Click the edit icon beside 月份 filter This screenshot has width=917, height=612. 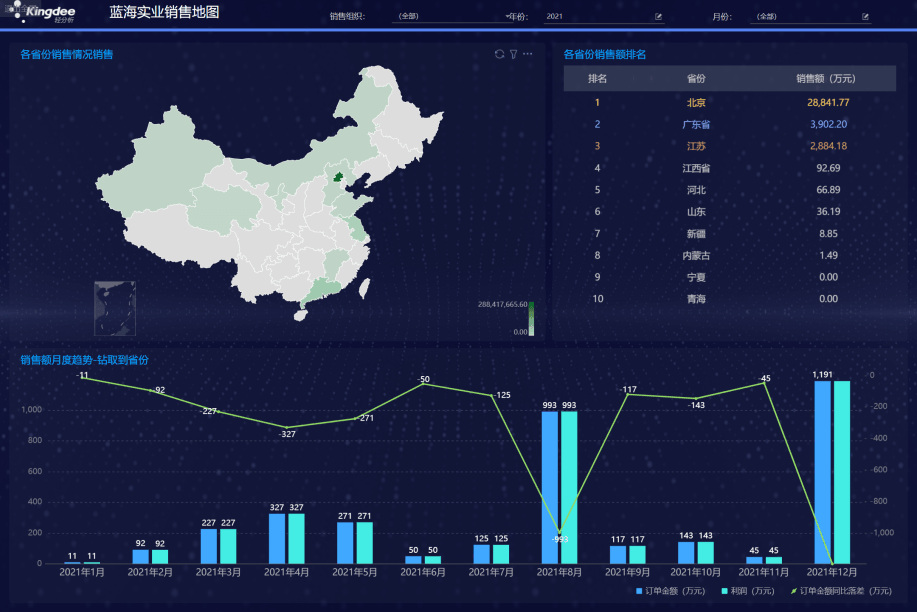pos(865,17)
